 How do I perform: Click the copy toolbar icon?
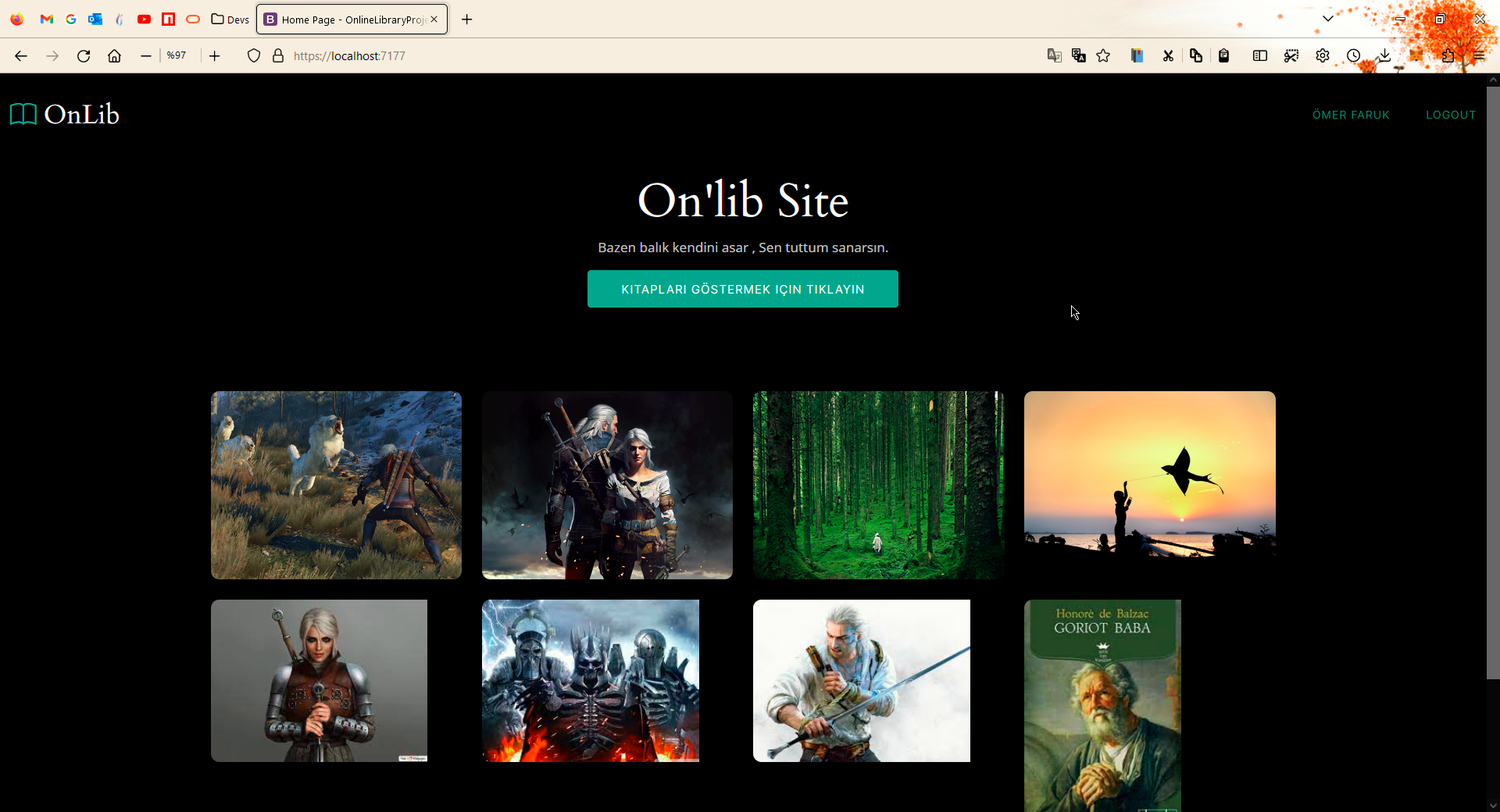coord(1196,55)
